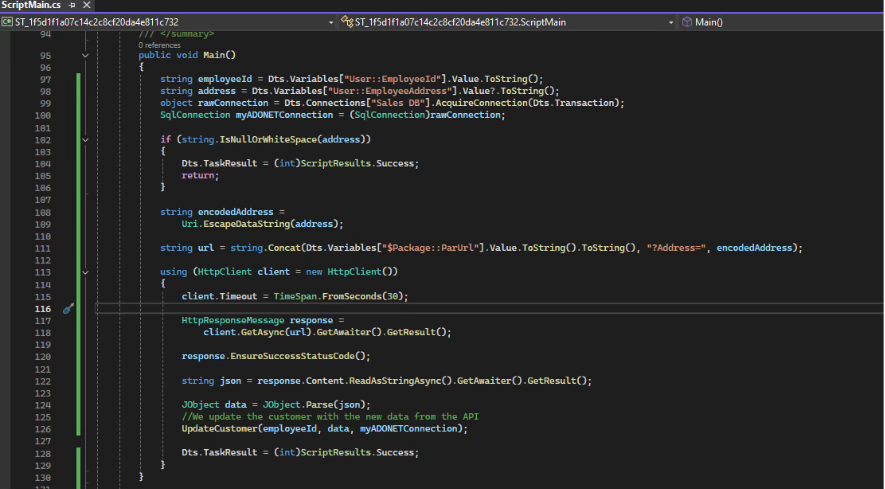Click 'public void Main()' signature
885x489 pixels.
187,55
